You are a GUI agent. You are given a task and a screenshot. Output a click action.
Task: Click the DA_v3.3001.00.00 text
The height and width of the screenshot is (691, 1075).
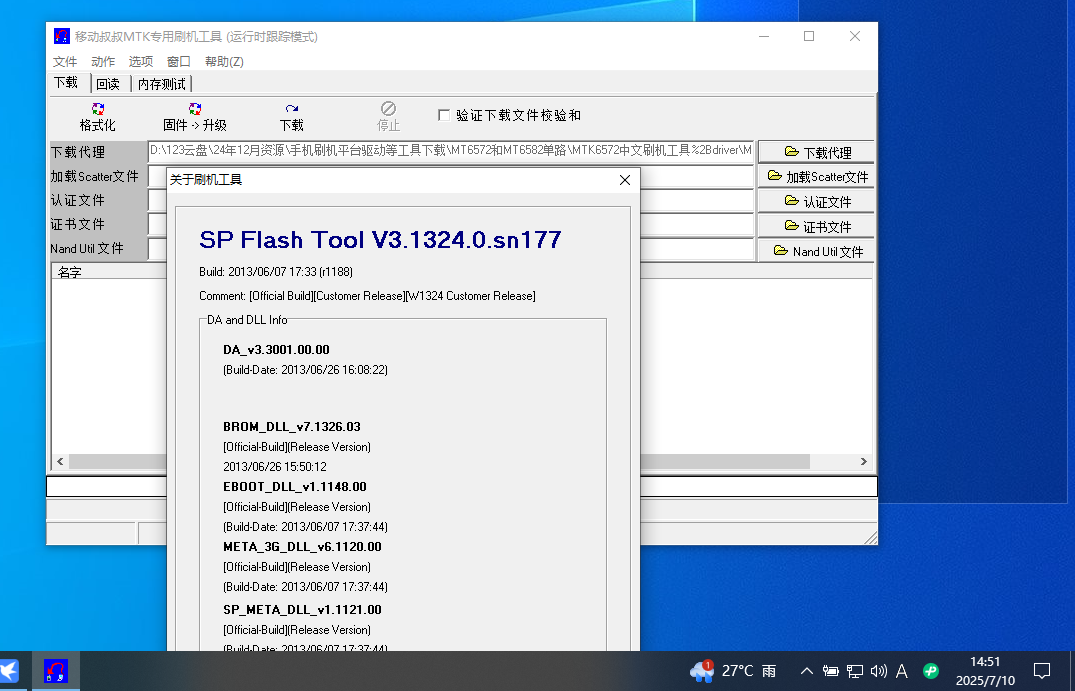[x=276, y=350]
